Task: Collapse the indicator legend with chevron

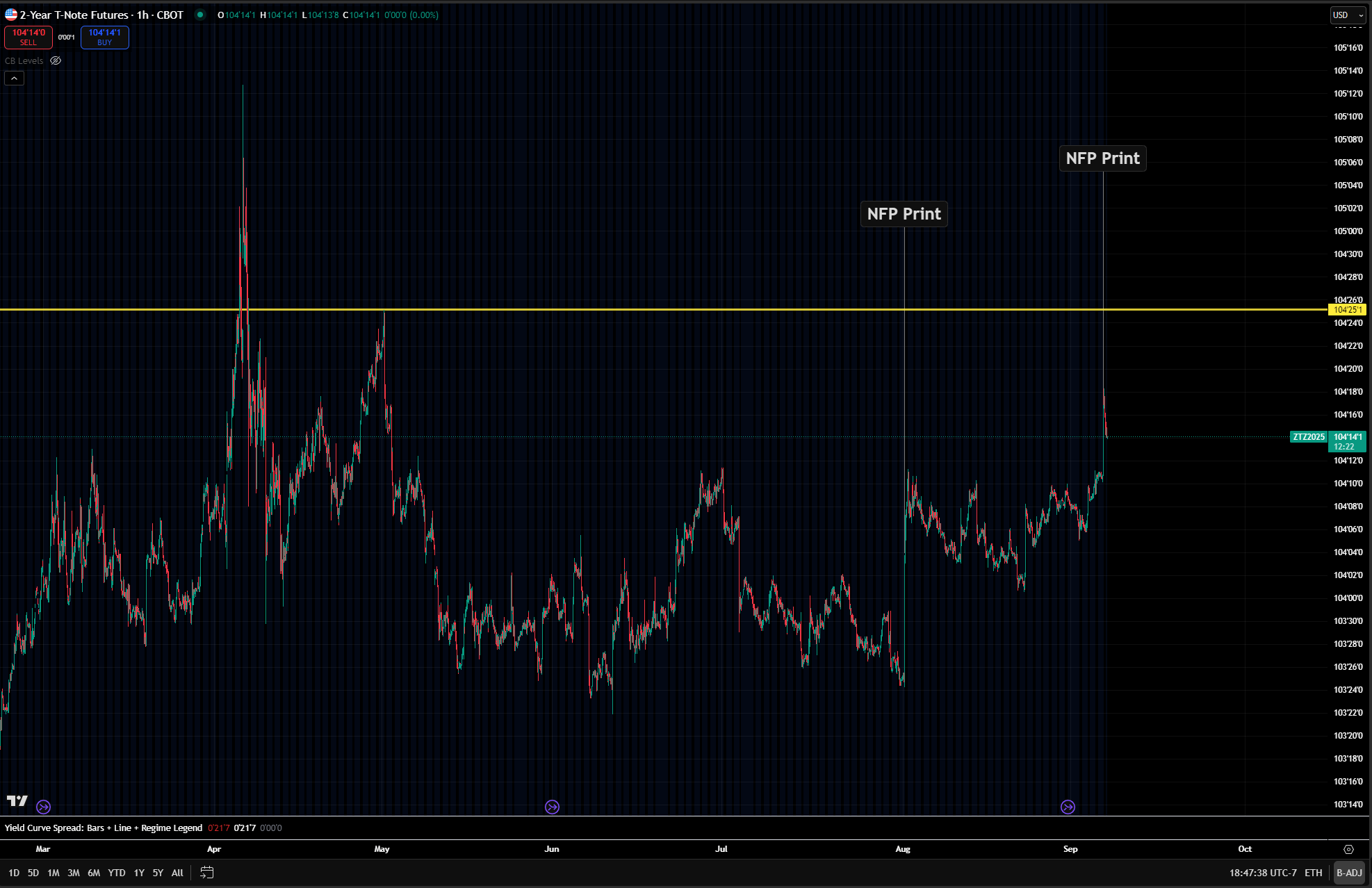Action: click(x=14, y=78)
